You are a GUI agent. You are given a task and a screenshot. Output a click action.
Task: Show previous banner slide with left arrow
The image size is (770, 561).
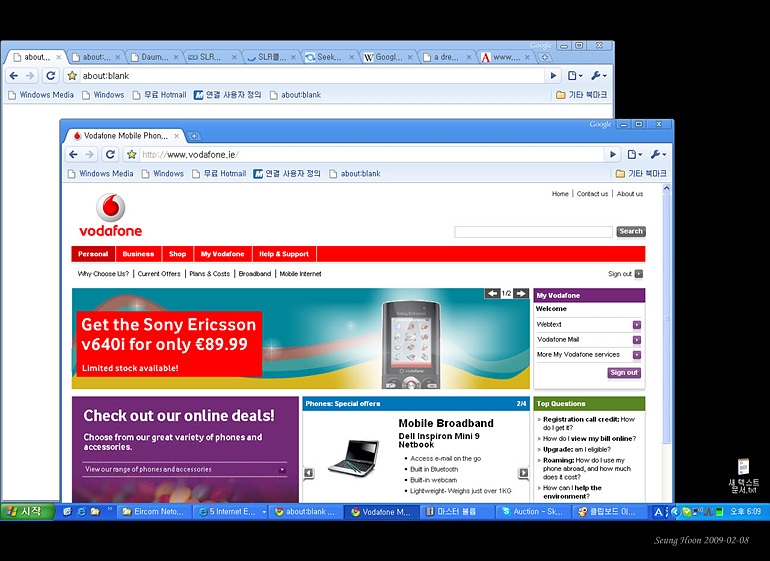pyautogui.click(x=492, y=293)
